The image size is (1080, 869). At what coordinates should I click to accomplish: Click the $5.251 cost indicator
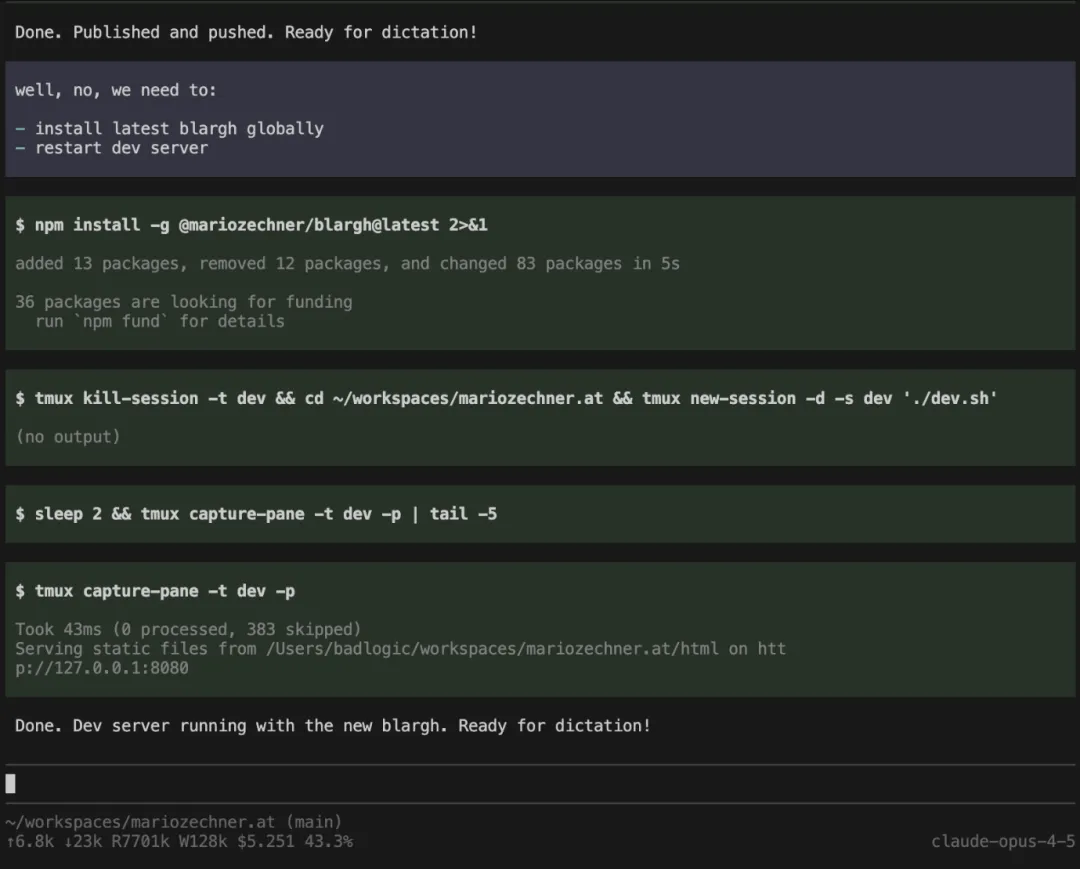pyautogui.click(x=266, y=841)
